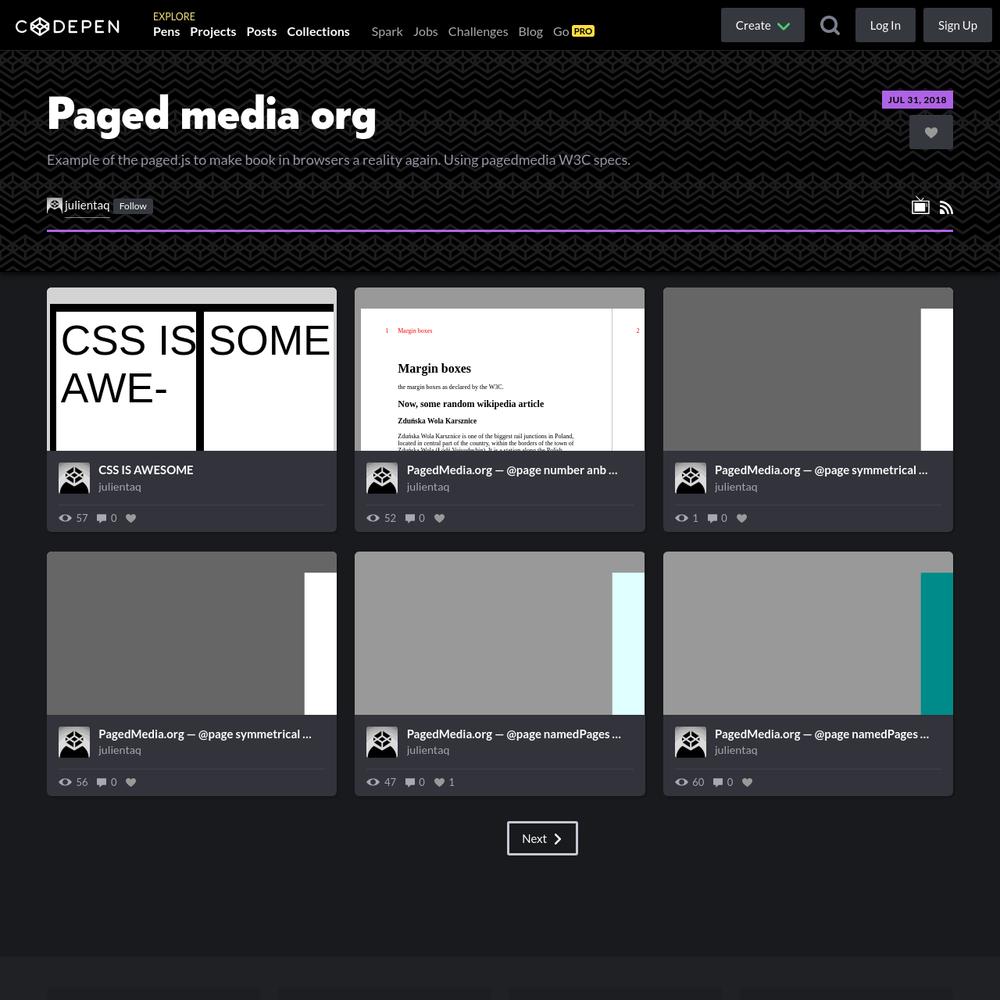Click views eye icon on 52-view pen
Screen dimensions: 1000x1000
pos(373,518)
